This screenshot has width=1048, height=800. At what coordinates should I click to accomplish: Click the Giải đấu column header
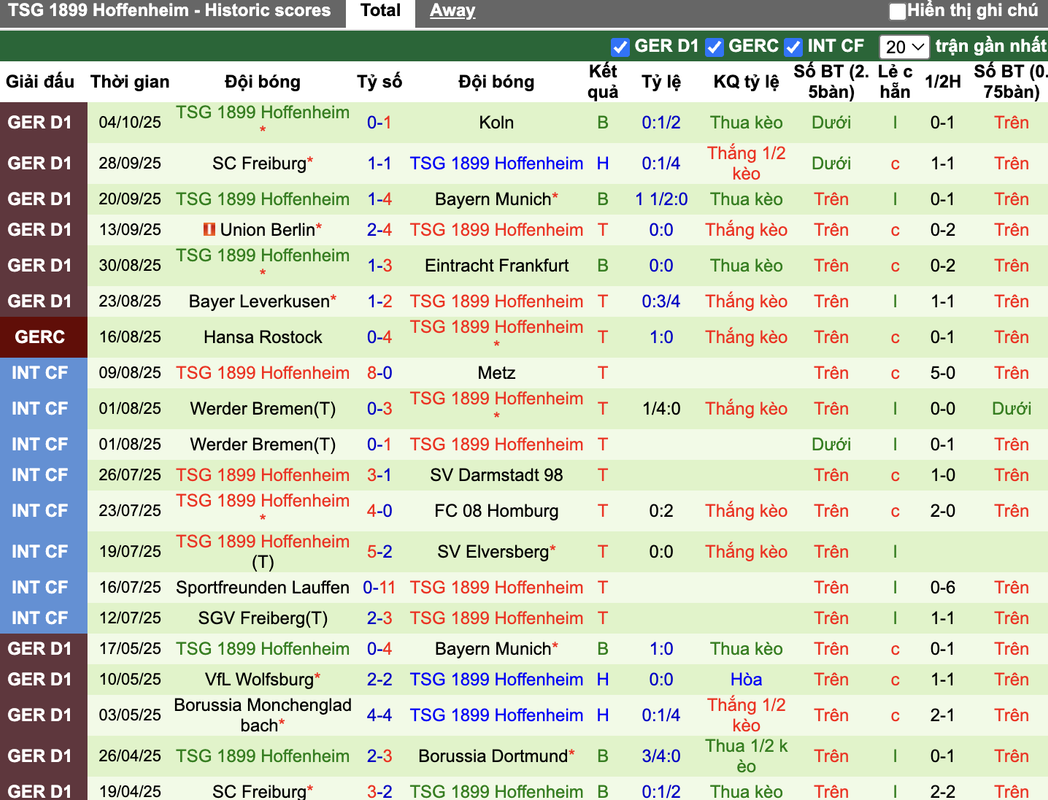click(40, 82)
